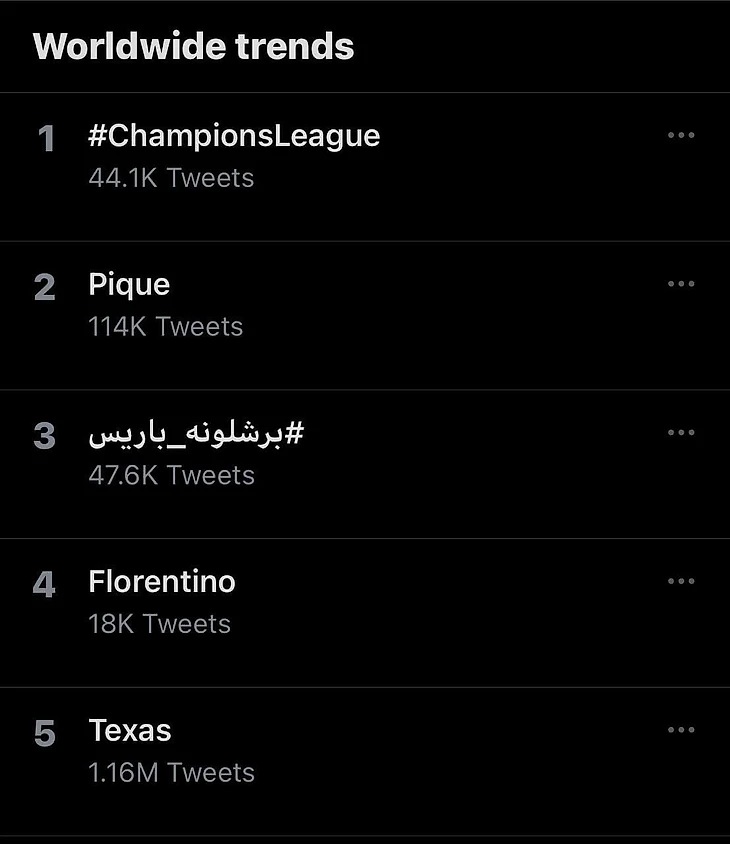Open the Texas trending topic
Image resolution: width=730 pixels, height=844 pixels.
pyautogui.click(x=130, y=731)
